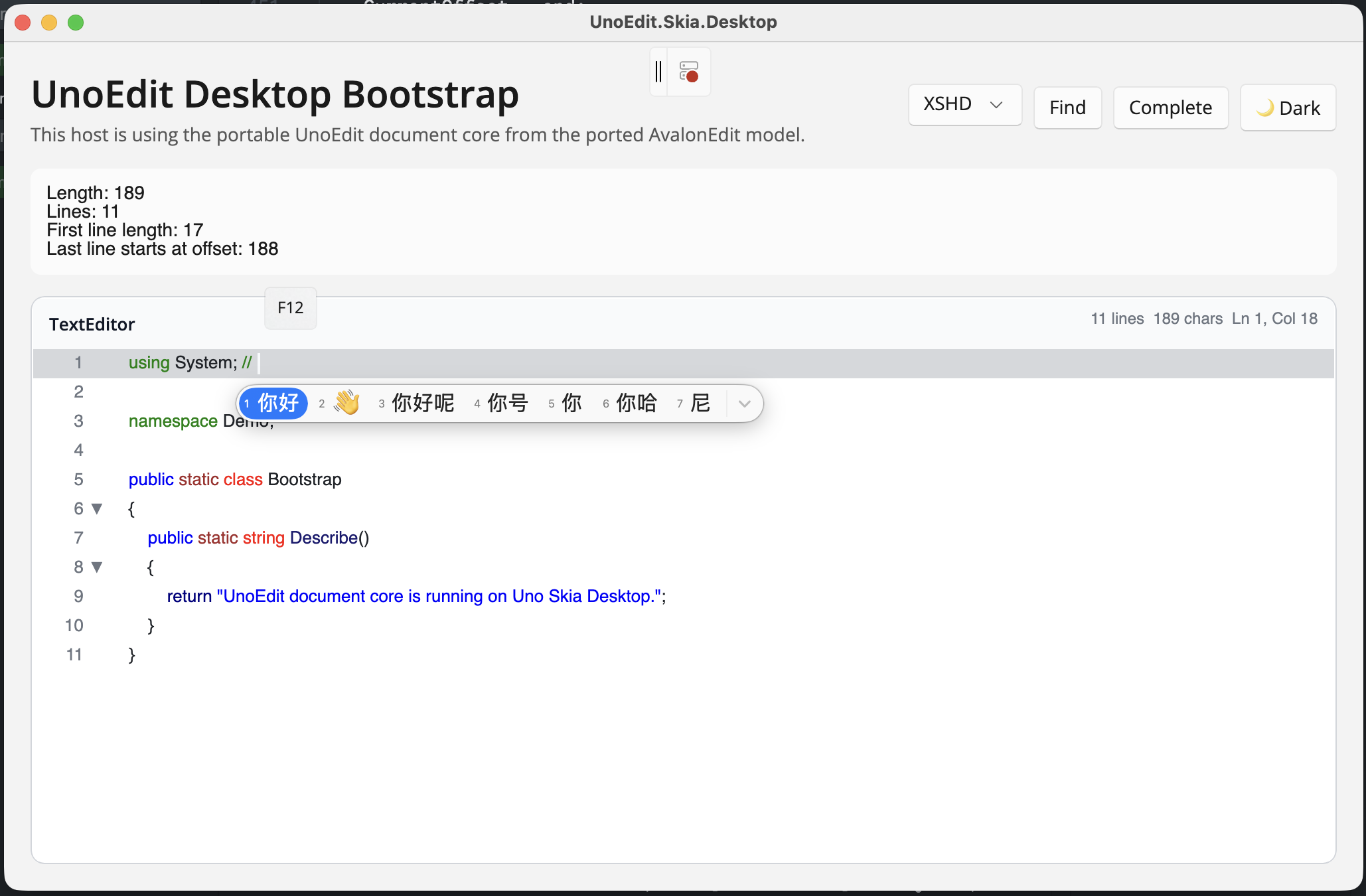Viewport: 1366px width, 896px height.
Task: Select IME candidate 尼
Action: pos(694,403)
